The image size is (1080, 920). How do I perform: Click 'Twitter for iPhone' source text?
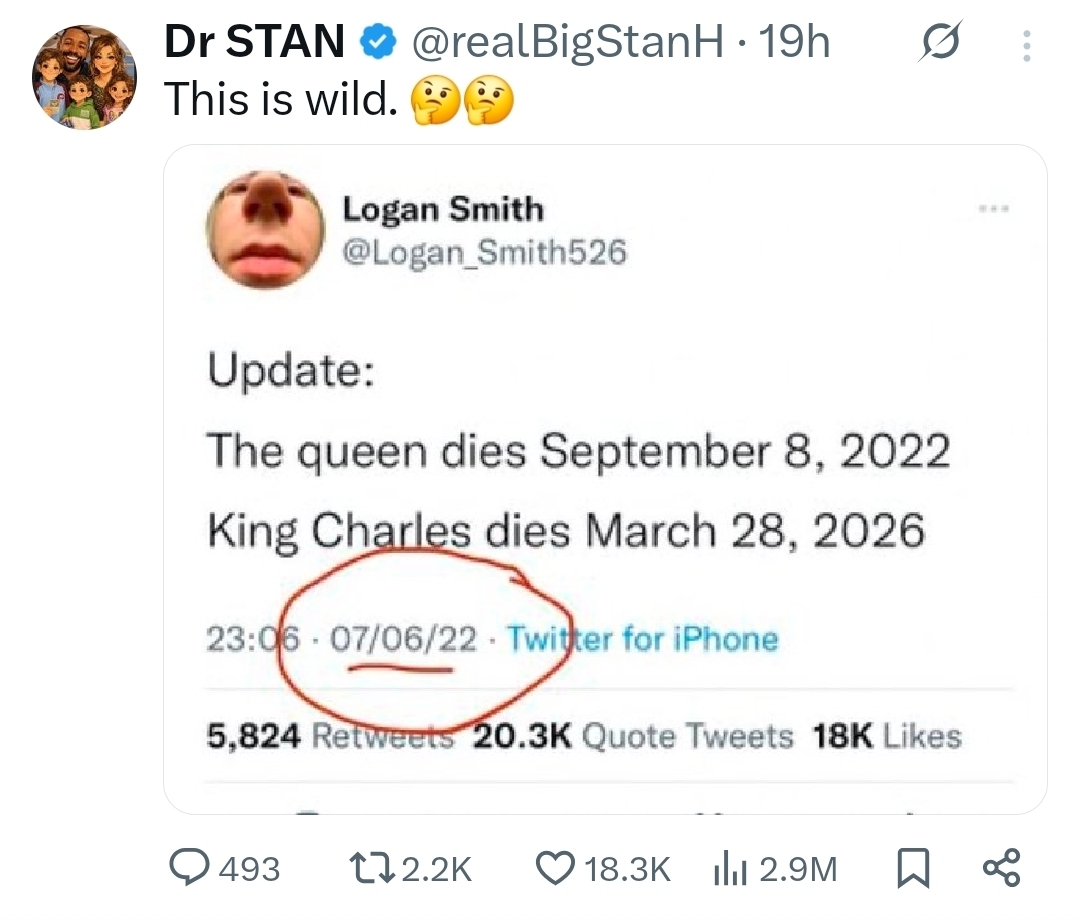point(642,638)
